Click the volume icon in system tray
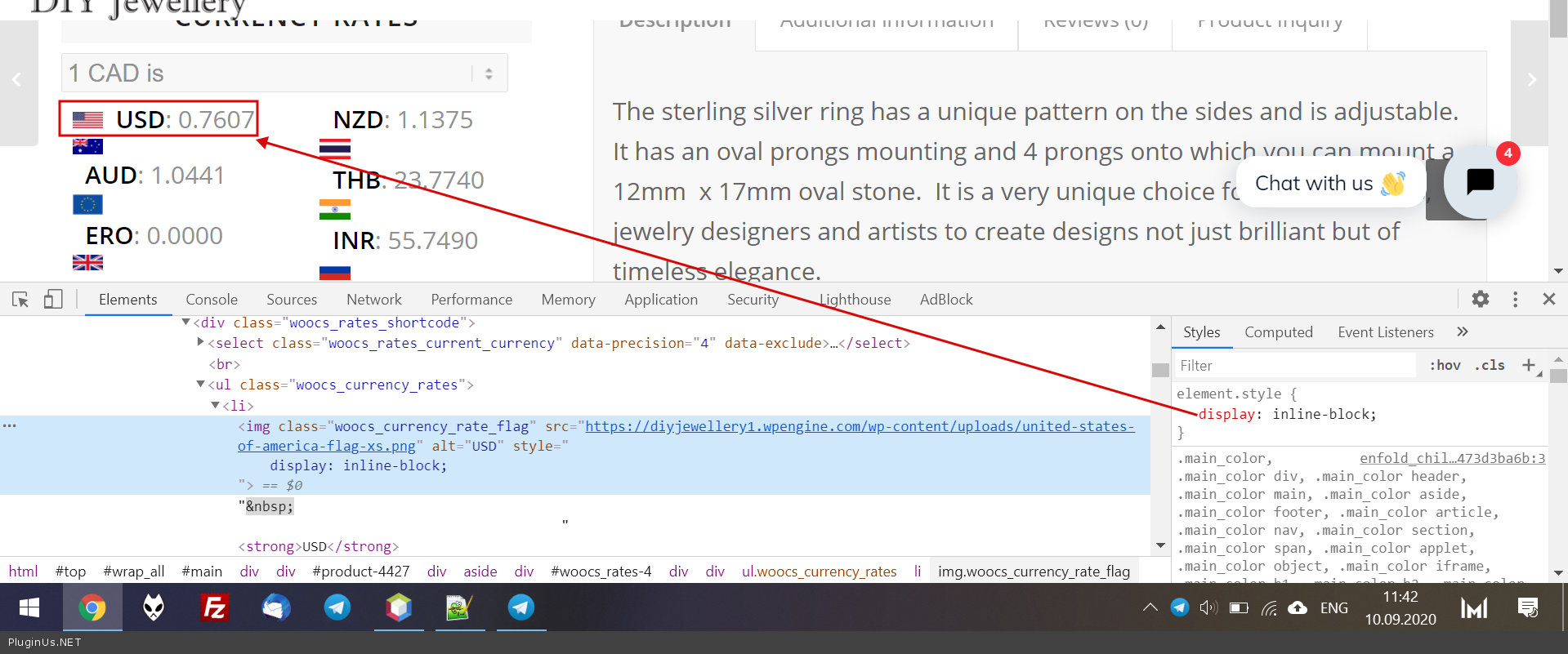The height and width of the screenshot is (654, 1568). 1208,607
